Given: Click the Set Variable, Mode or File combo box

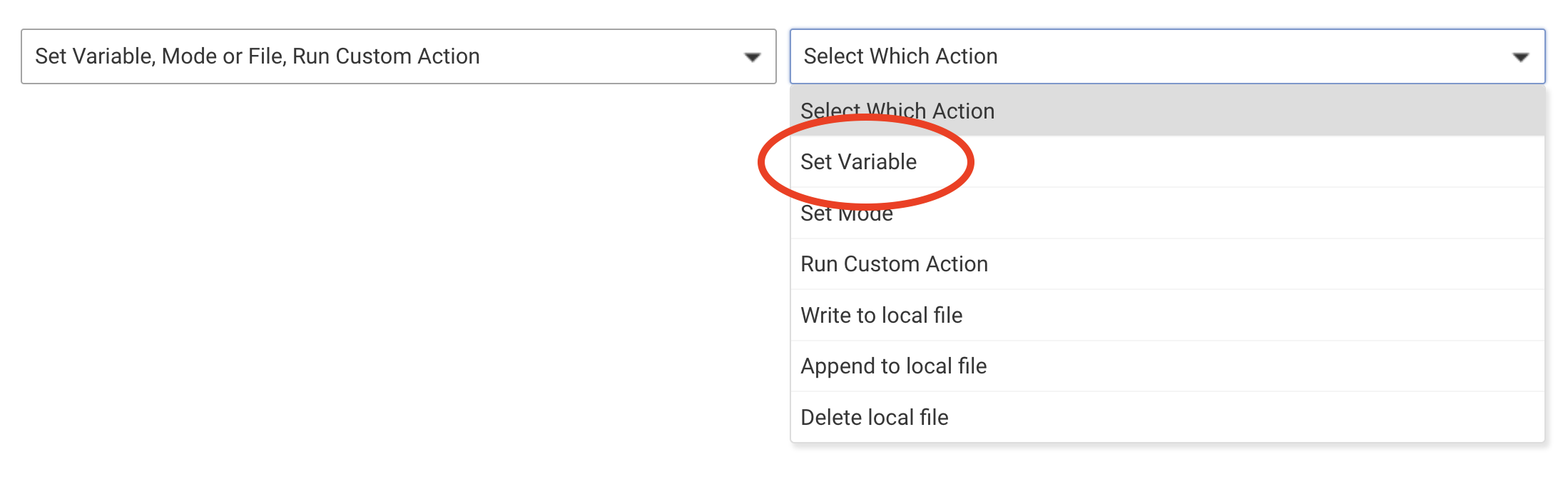Looking at the screenshot, I should click(398, 56).
